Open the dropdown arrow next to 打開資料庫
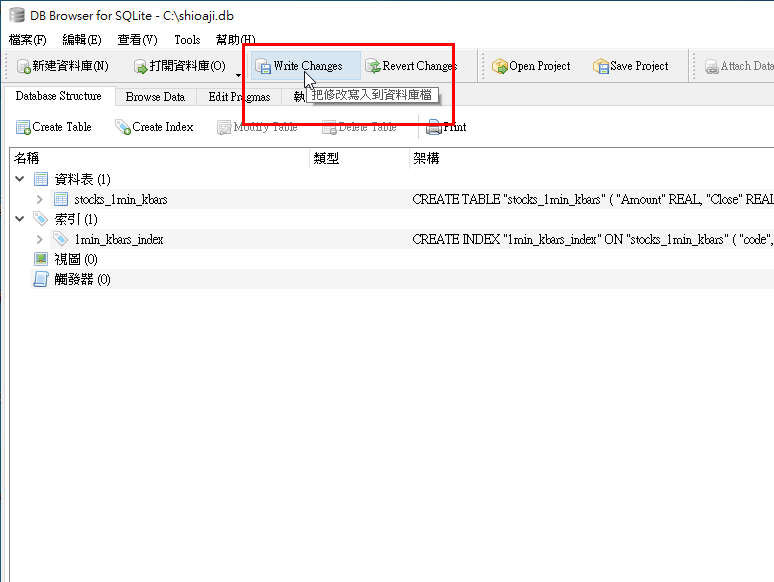 [x=238, y=75]
